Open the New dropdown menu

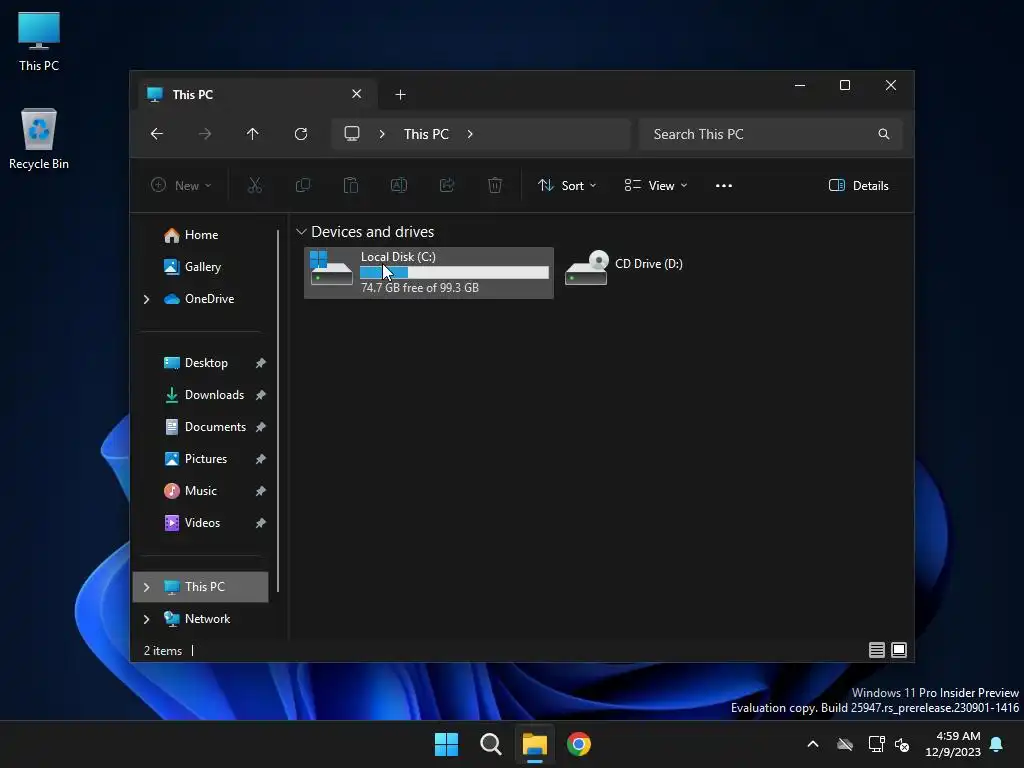[x=181, y=185]
